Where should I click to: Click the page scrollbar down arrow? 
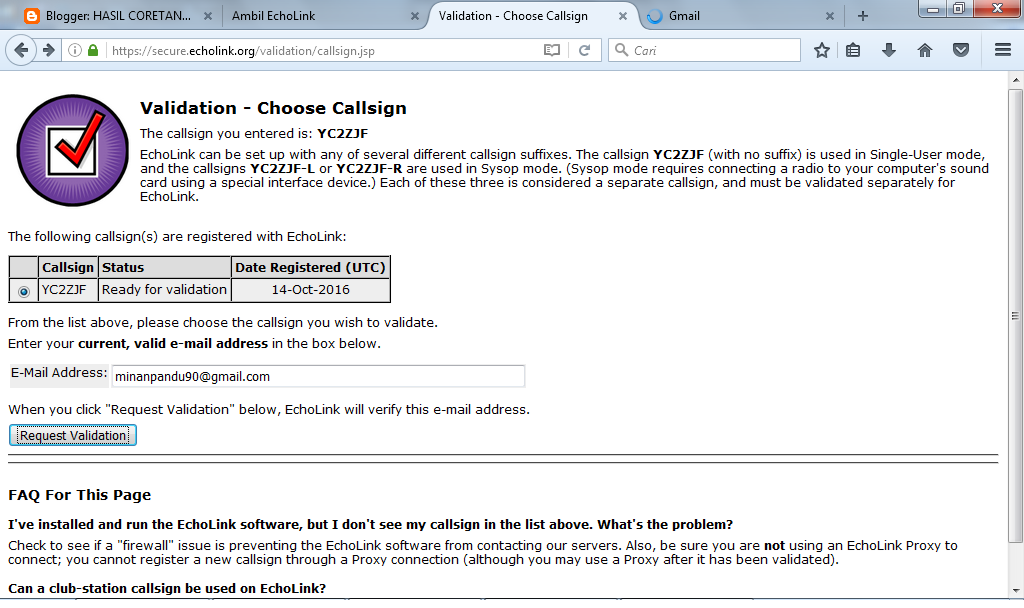click(x=1016, y=590)
